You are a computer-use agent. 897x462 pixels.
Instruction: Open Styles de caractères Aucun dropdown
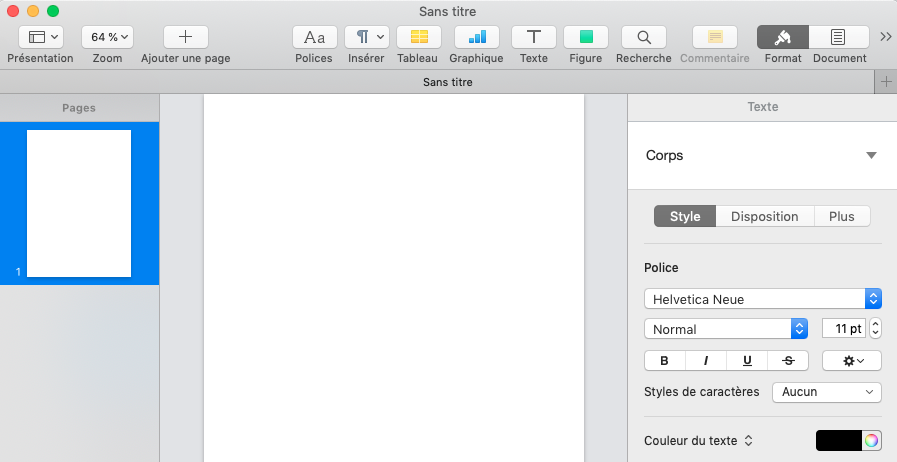click(x=826, y=392)
